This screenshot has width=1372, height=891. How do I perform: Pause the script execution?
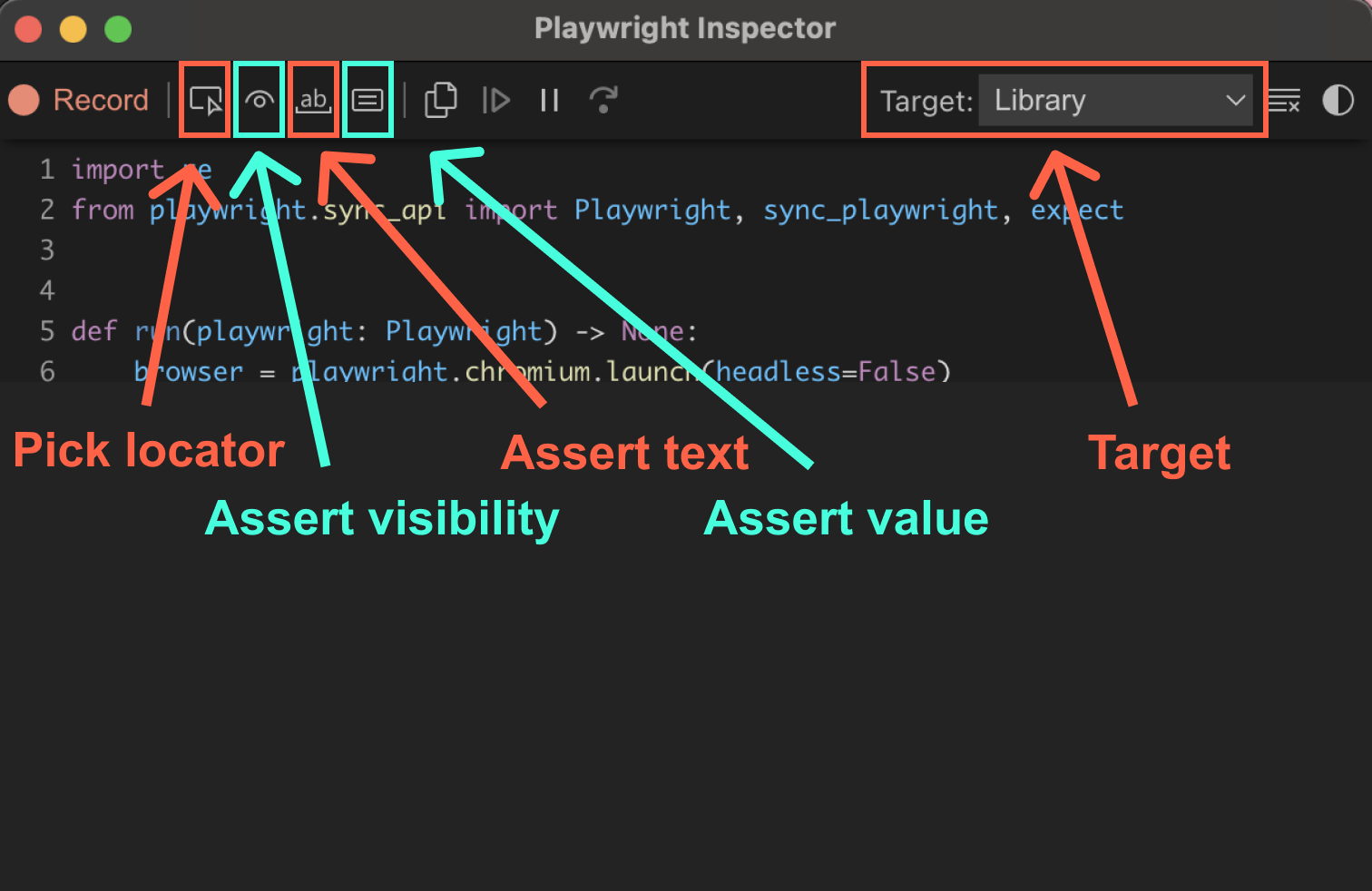point(548,100)
